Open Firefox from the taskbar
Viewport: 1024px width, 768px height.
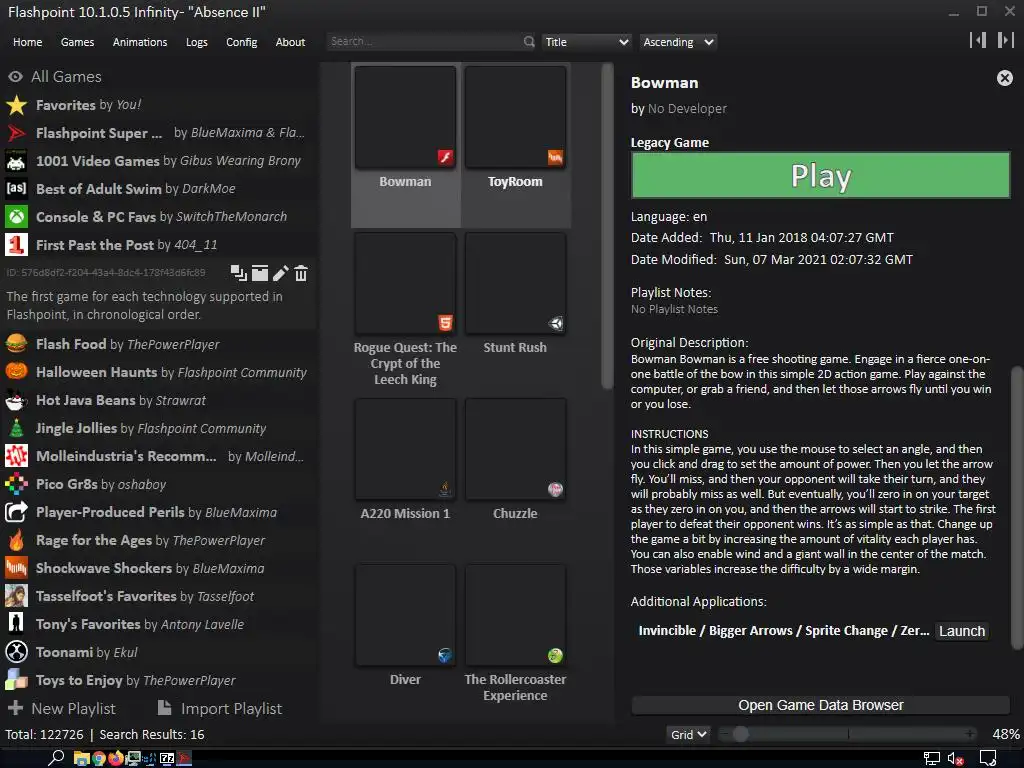coord(116,758)
